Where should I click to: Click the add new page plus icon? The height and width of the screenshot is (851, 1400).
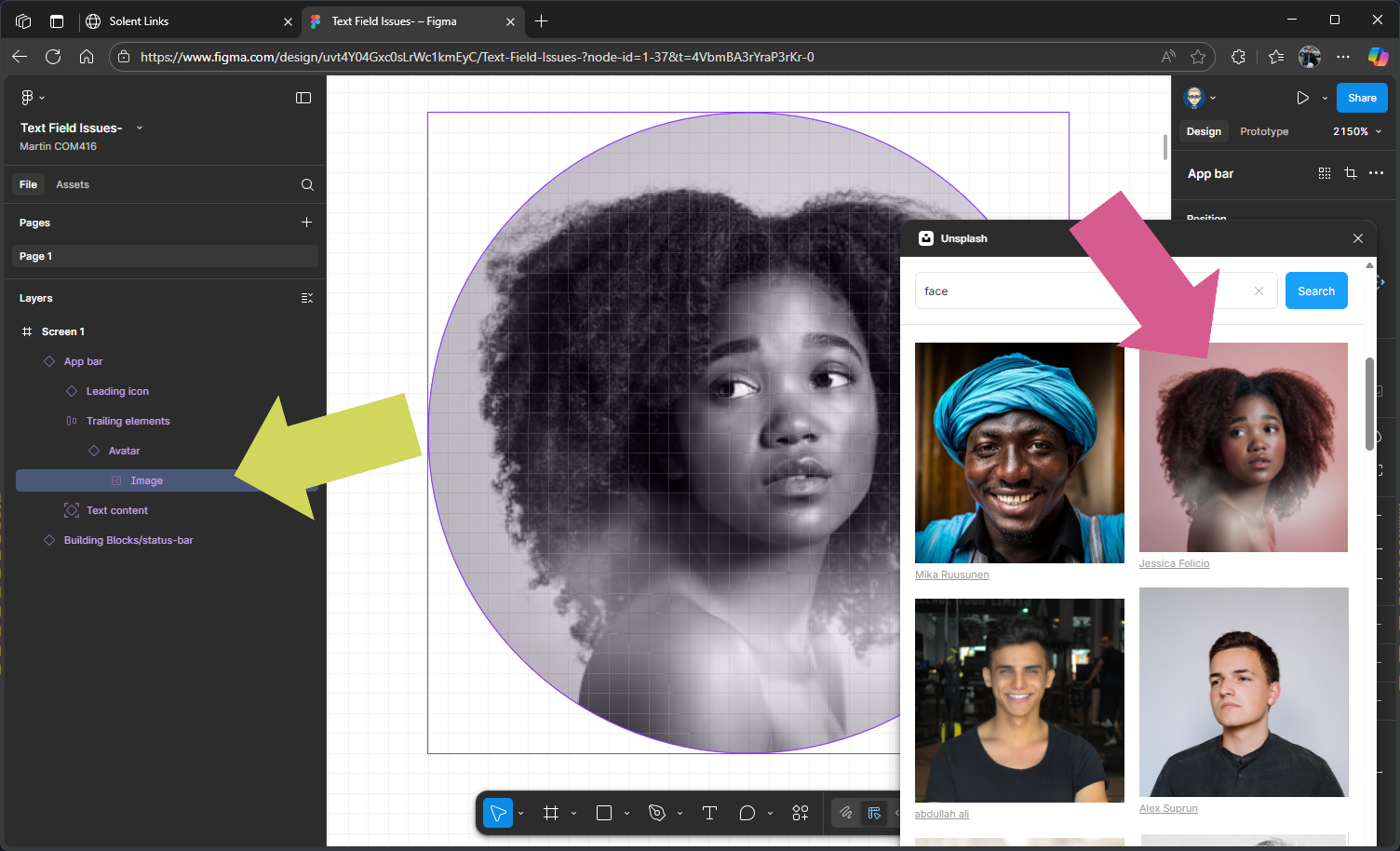pos(306,223)
